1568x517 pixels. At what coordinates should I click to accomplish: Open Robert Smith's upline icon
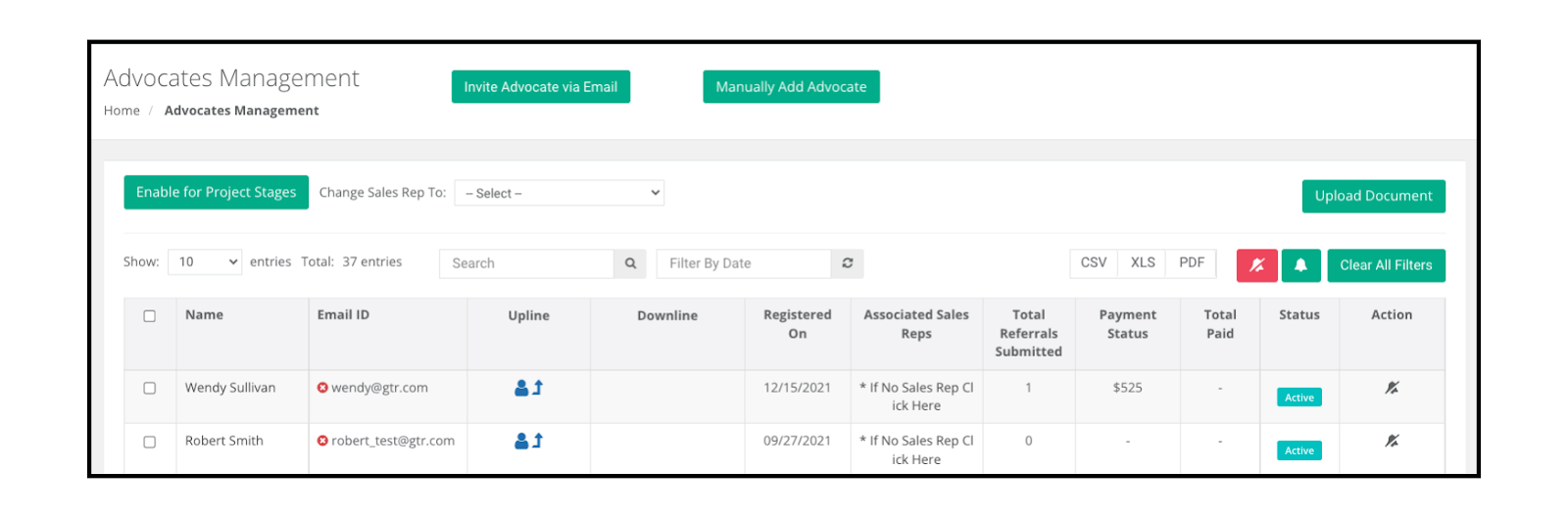click(528, 441)
